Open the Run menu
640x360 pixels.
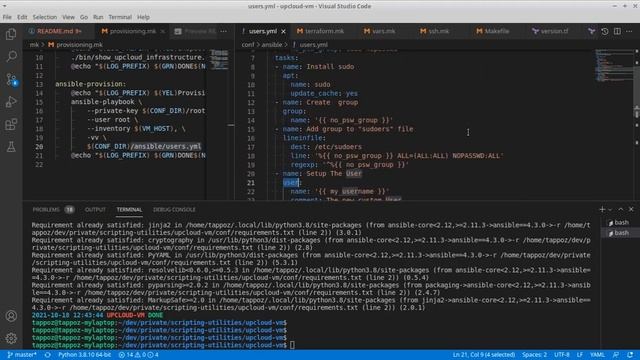(98, 17)
